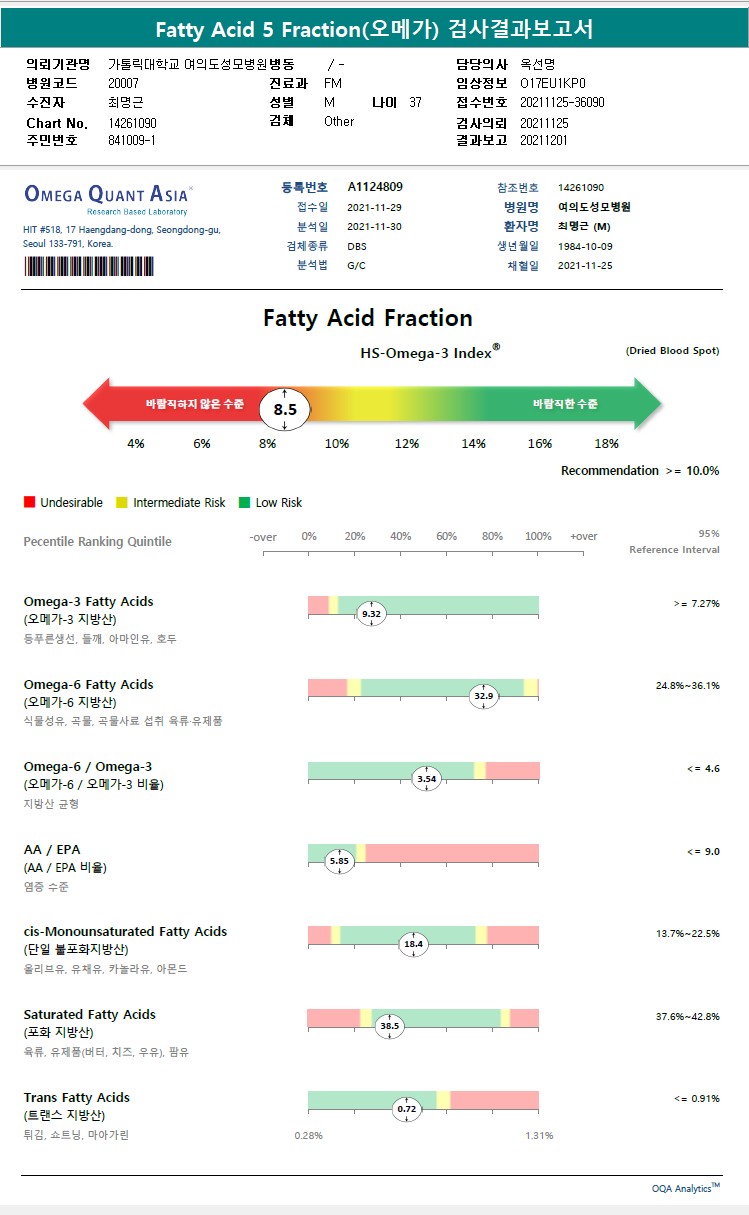Viewport: 749px width, 1215px height.
Task: Click the Fatty Acid Fraction heading
Action: pos(367,318)
